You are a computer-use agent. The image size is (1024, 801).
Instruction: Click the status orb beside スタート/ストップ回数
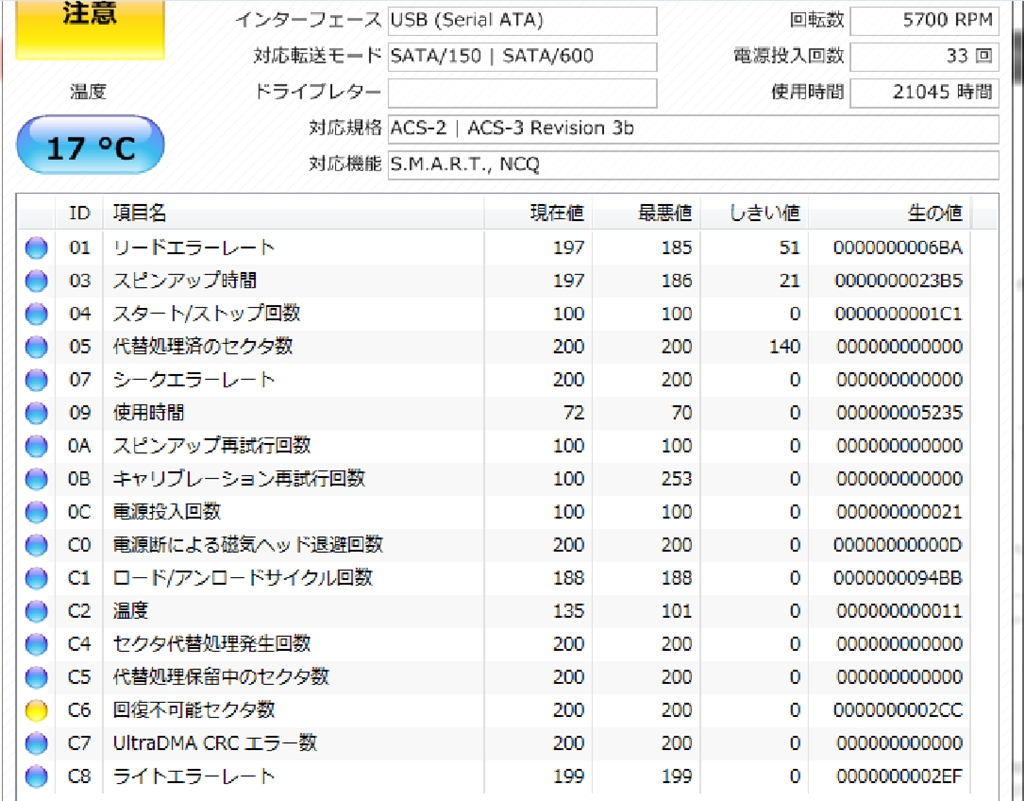(x=37, y=314)
